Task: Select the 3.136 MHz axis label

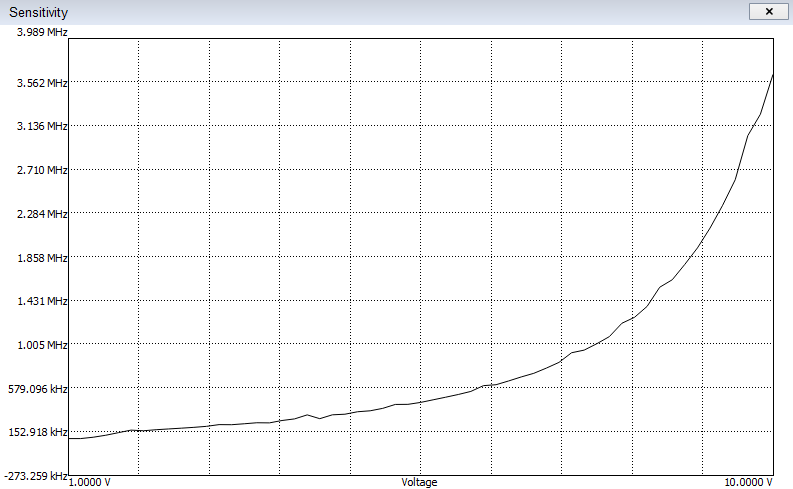Action: (42, 126)
